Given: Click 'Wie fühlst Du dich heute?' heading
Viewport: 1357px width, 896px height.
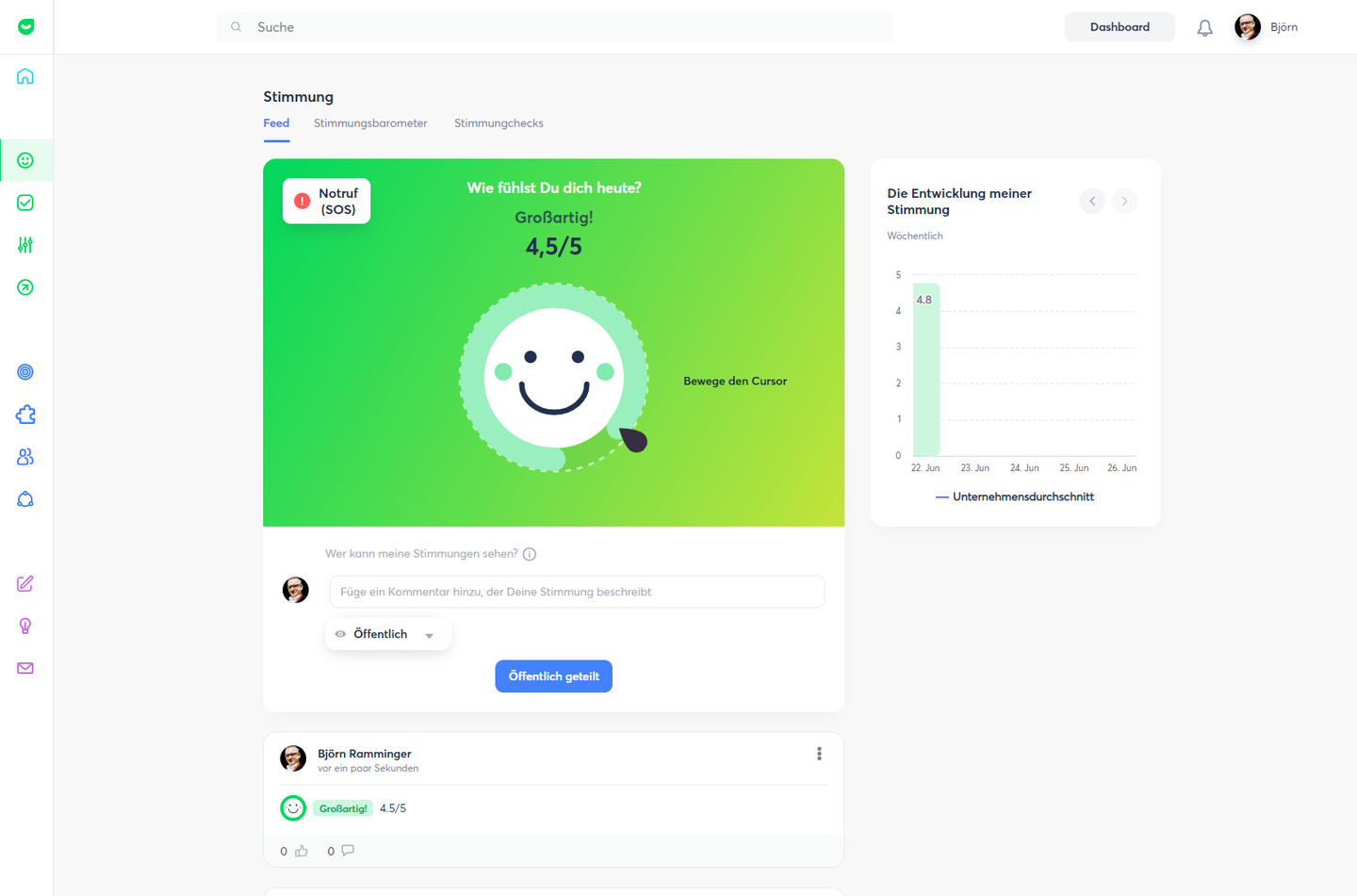Looking at the screenshot, I should pyautogui.click(x=554, y=188).
